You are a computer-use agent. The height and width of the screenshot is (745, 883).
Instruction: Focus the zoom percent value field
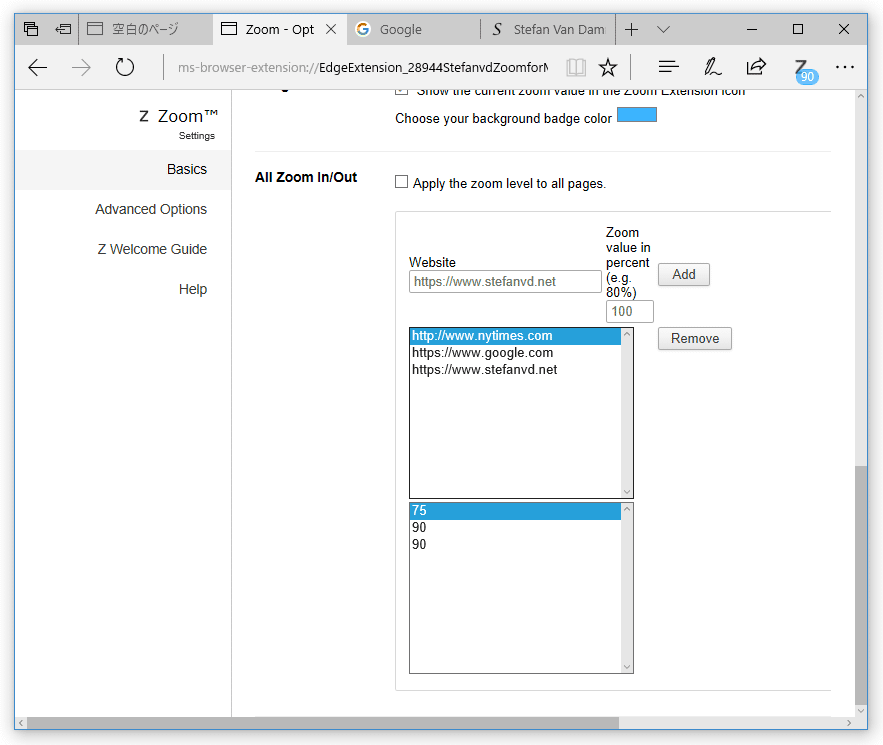coord(630,311)
